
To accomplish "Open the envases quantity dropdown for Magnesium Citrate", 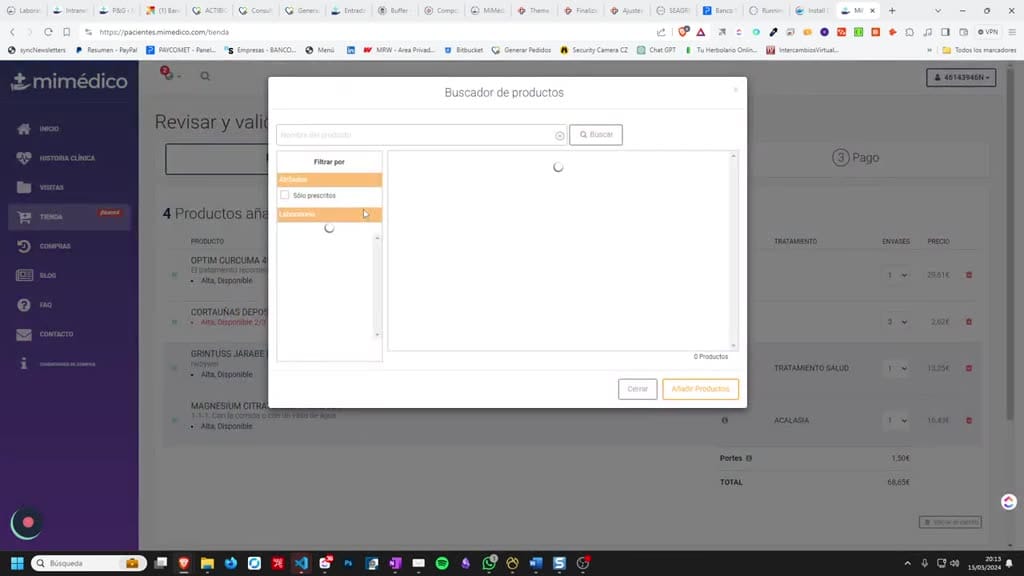I will pyautogui.click(x=897, y=421).
